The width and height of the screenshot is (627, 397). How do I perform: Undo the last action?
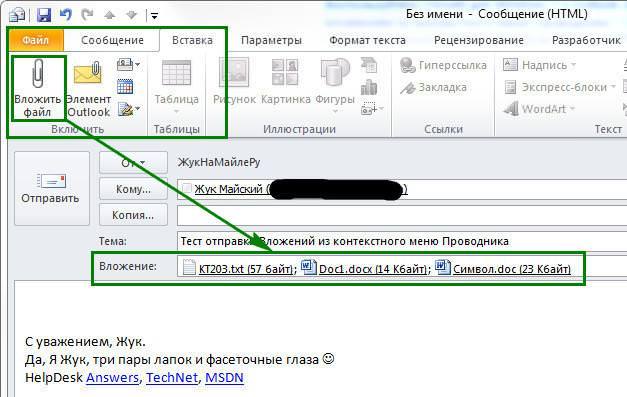click(66, 15)
